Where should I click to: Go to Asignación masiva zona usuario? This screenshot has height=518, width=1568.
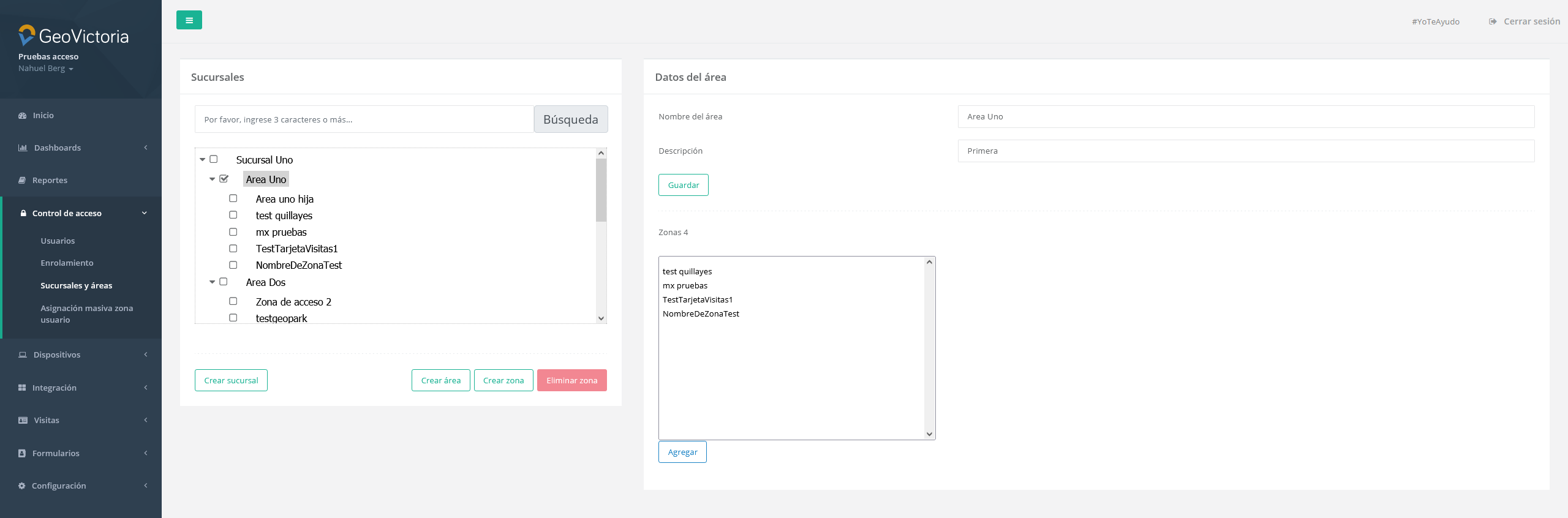point(86,314)
